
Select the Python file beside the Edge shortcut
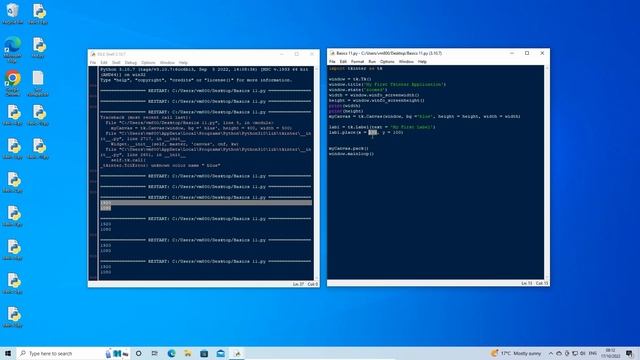(x=38, y=47)
